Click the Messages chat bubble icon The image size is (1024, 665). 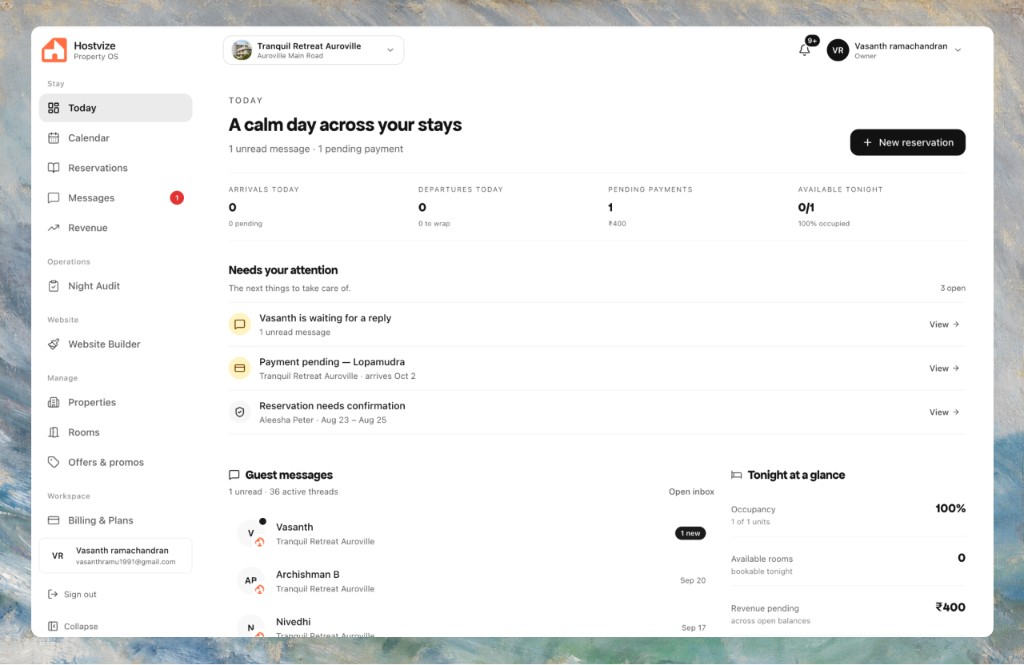click(54, 198)
